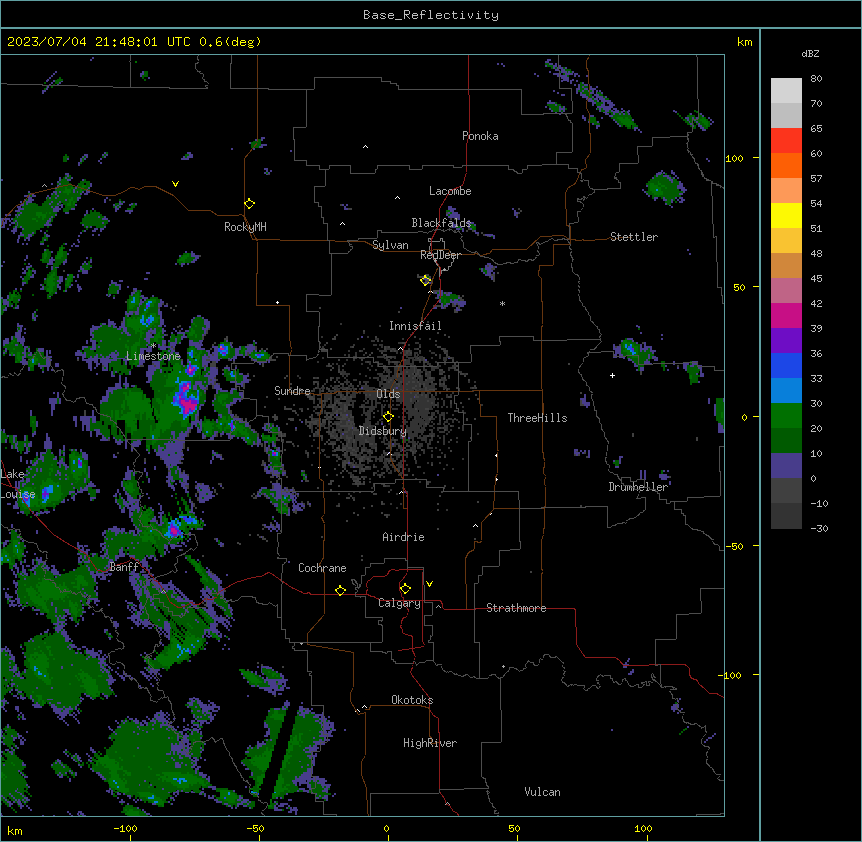862x842 pixels.
Task: Select the bright green 20-30 dBZ swatch
Action: (786, 416)
